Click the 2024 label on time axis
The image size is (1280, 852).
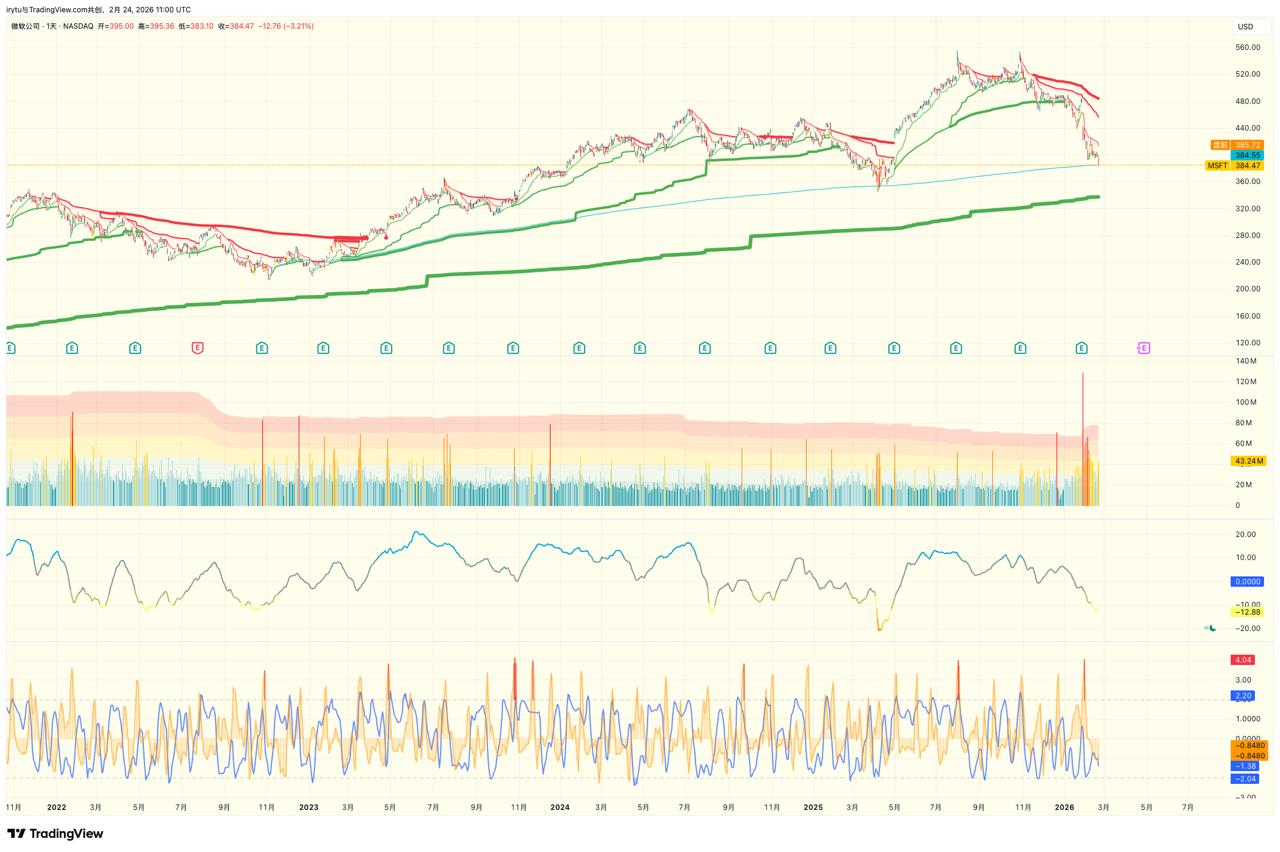click(x=559, y=806)
